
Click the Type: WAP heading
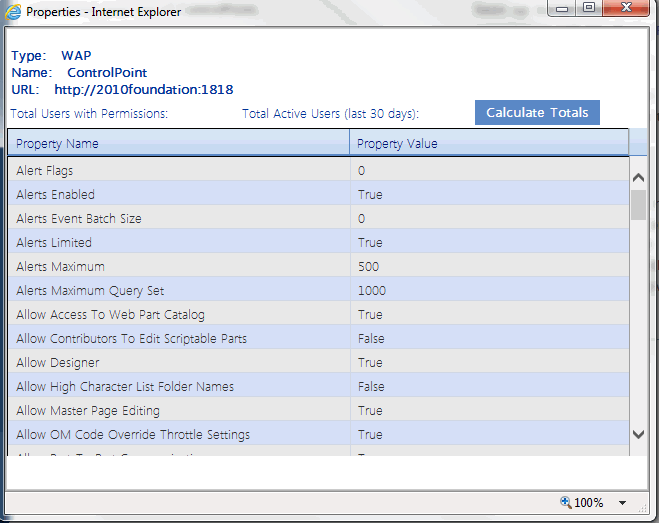[51, 55]
